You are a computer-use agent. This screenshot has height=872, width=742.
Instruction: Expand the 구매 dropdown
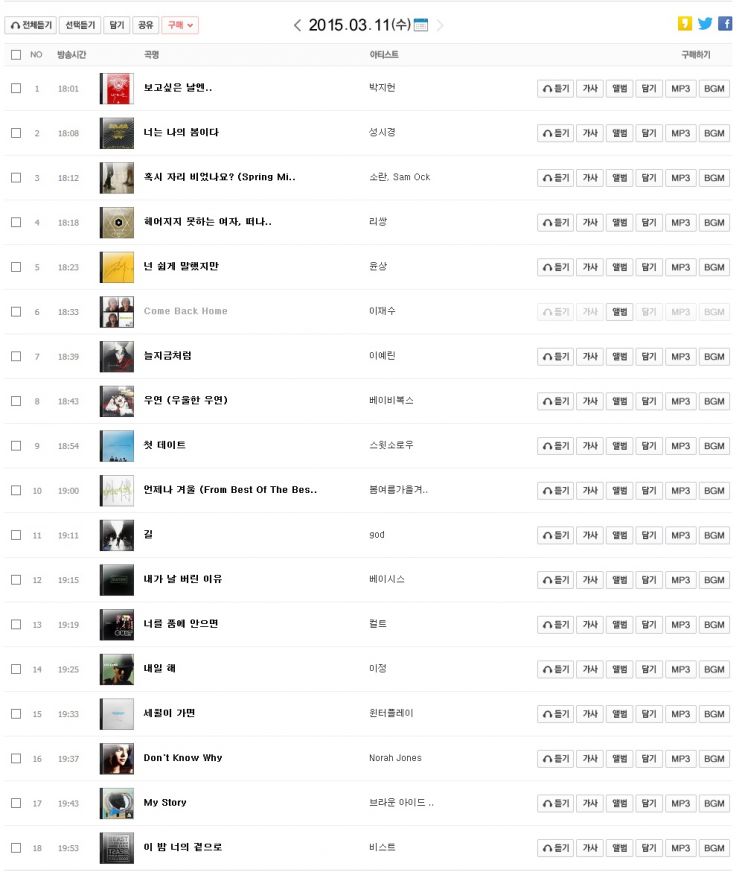[x=180, y=25]
